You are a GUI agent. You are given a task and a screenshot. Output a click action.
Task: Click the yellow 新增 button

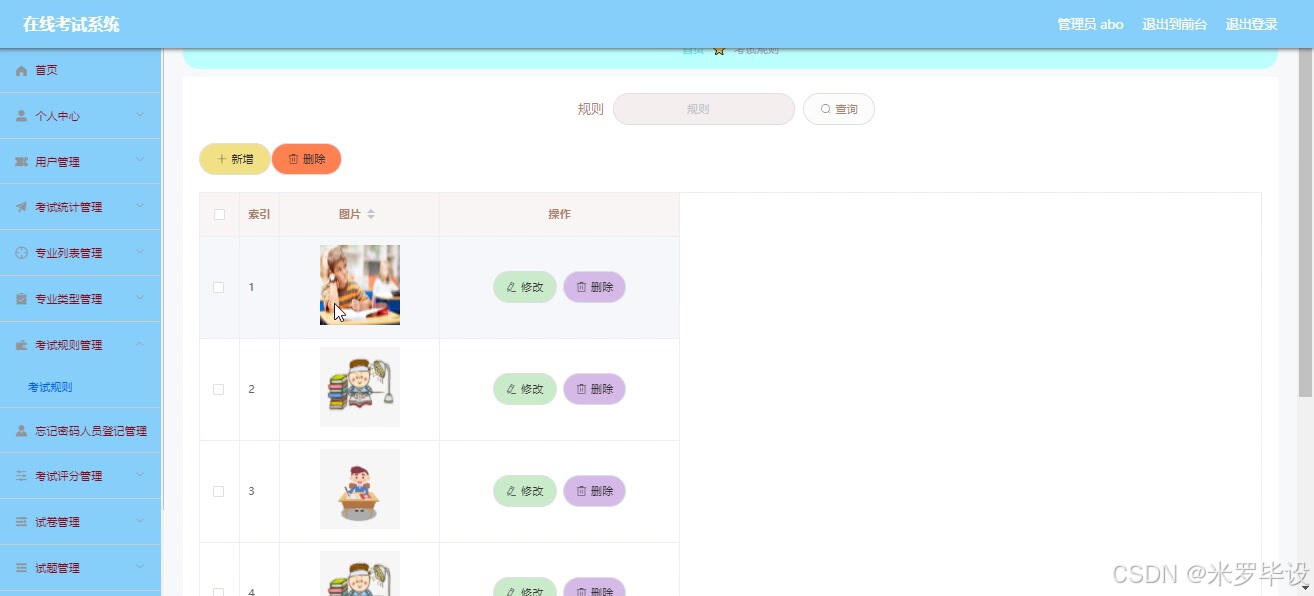(x=235, y=159)
